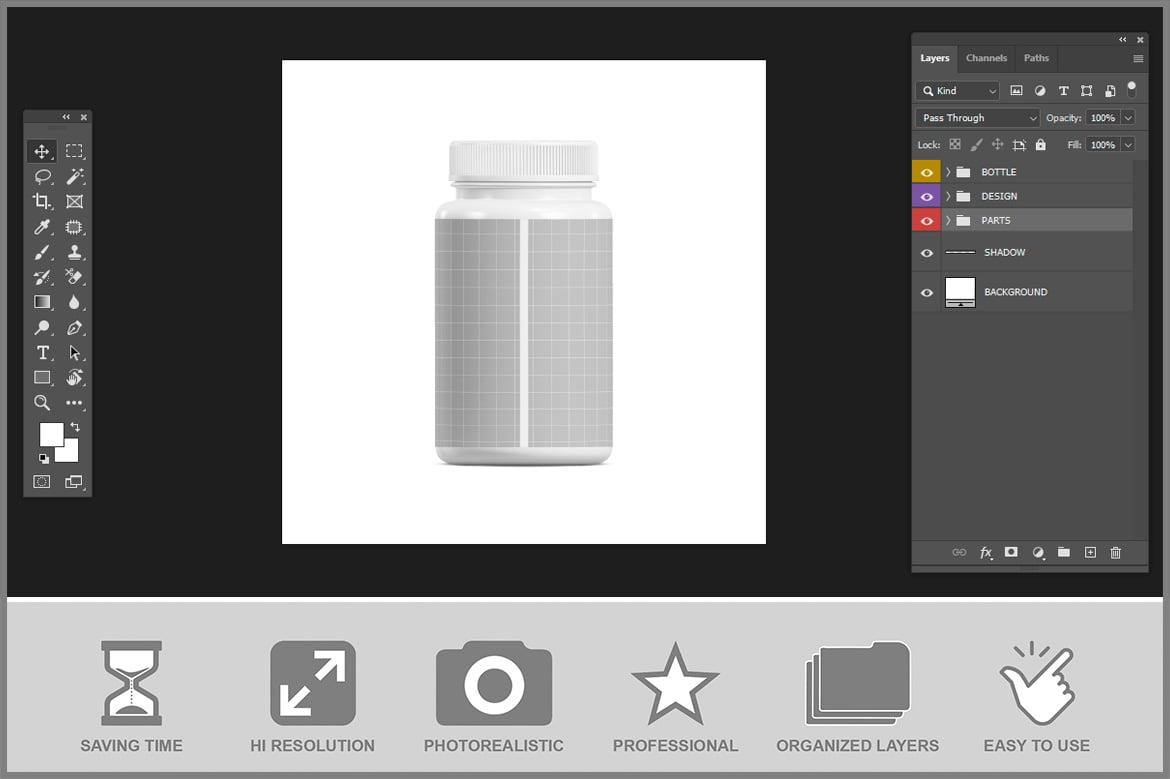Select the Rotate View hand tool

pos(74,378)
